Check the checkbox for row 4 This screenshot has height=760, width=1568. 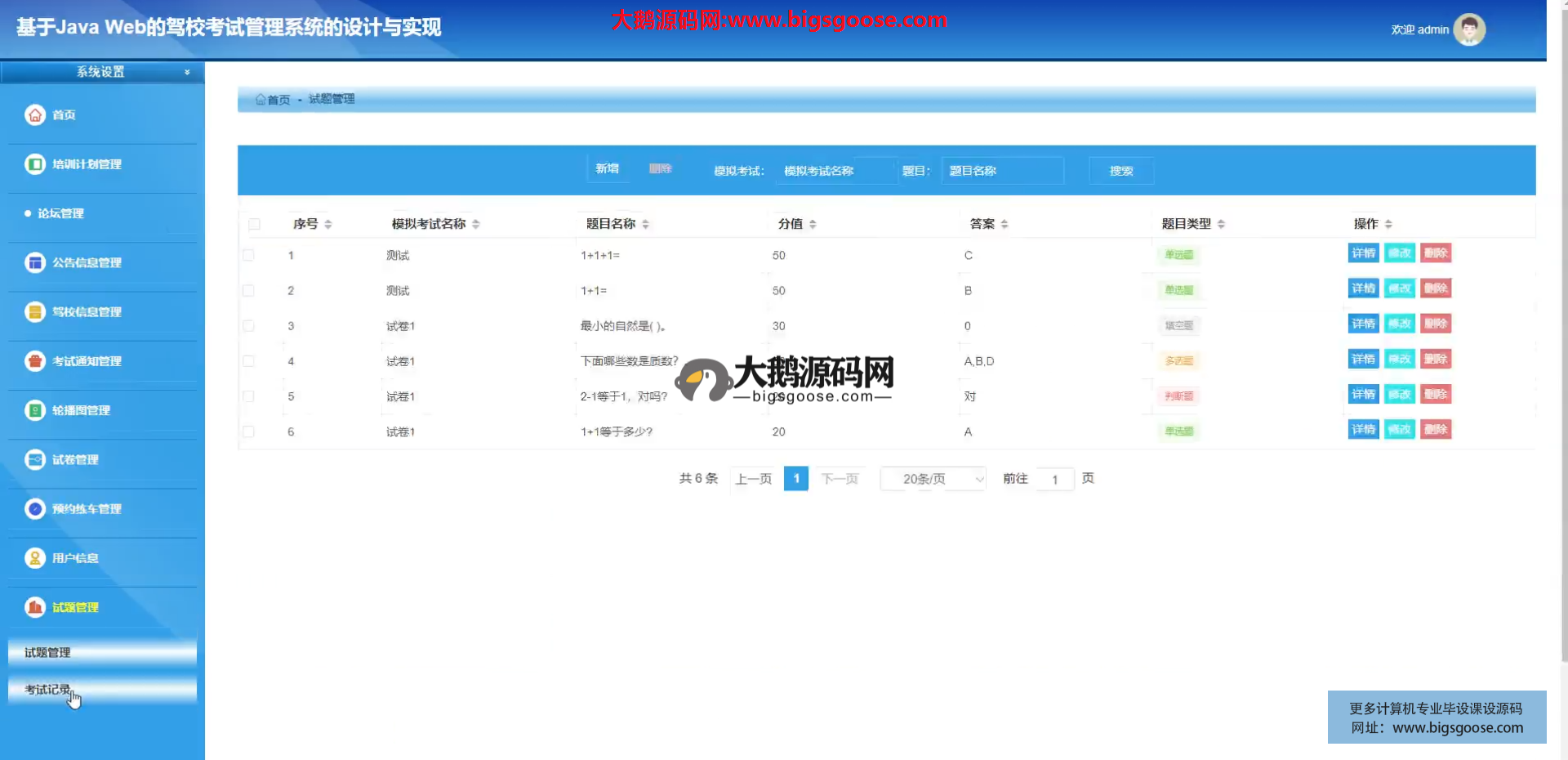248,361
